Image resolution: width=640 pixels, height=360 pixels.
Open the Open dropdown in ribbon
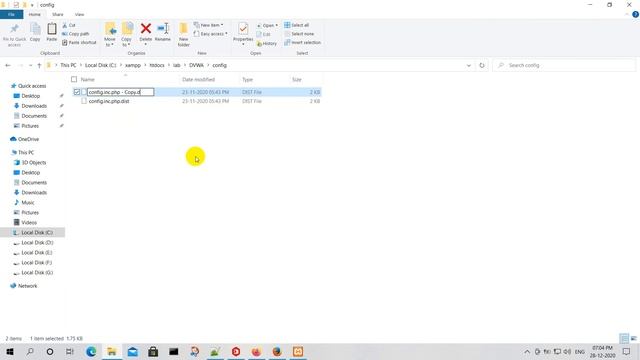pos(267,25)
